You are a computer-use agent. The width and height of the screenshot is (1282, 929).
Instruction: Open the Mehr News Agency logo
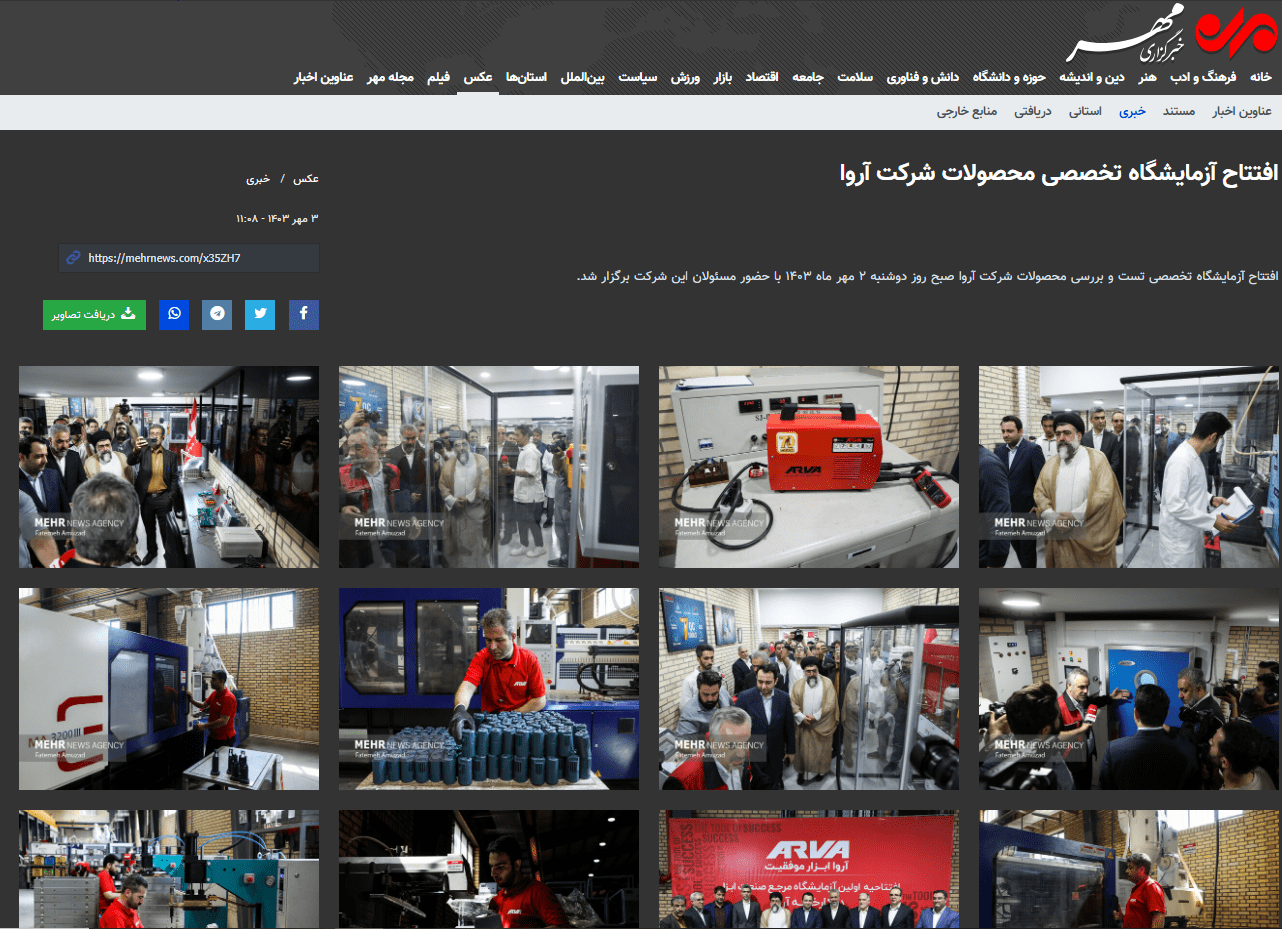[1172, 32]
